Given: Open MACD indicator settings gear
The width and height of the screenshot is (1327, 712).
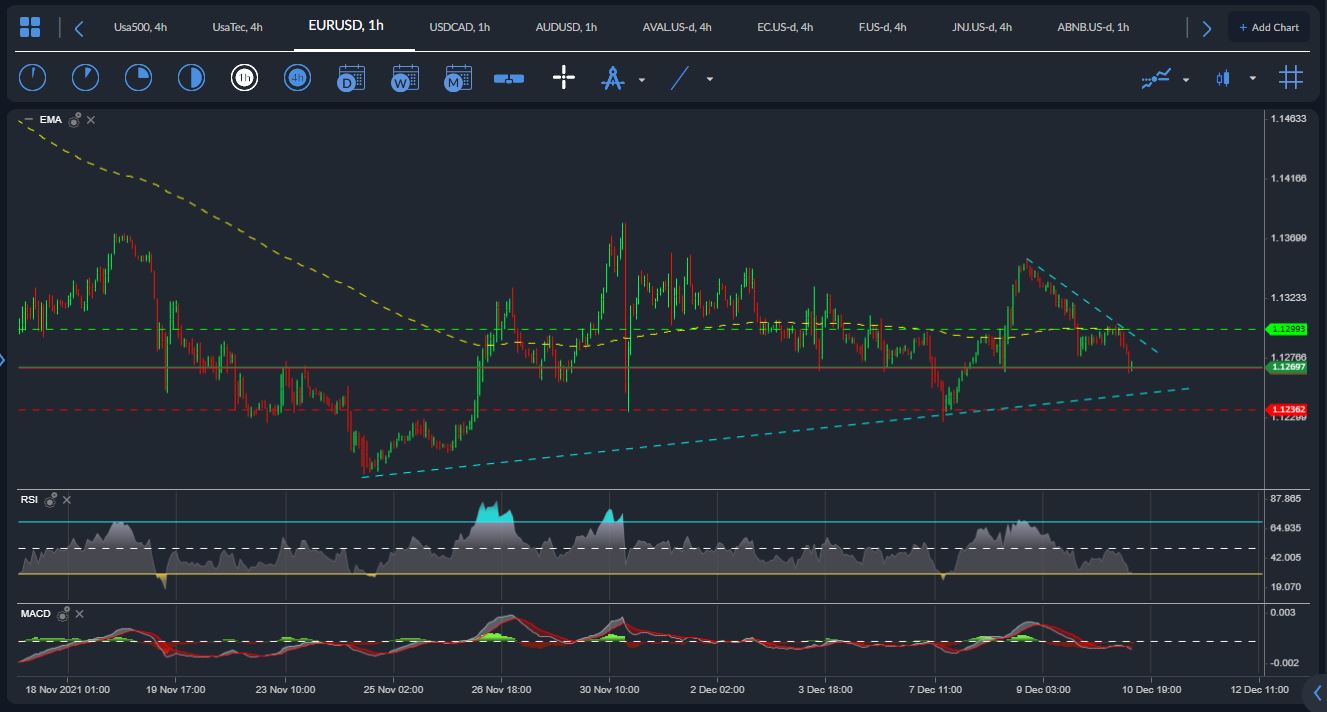Looking at the screenshot, I should [x=64, y=614].
